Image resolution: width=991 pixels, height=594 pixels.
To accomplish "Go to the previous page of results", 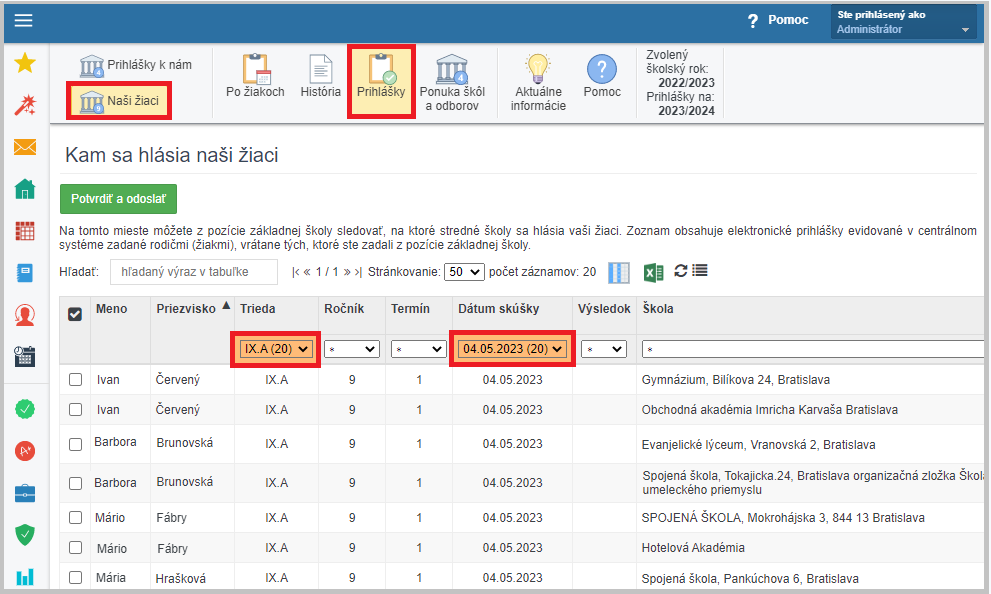I will (x=307, y=272).
